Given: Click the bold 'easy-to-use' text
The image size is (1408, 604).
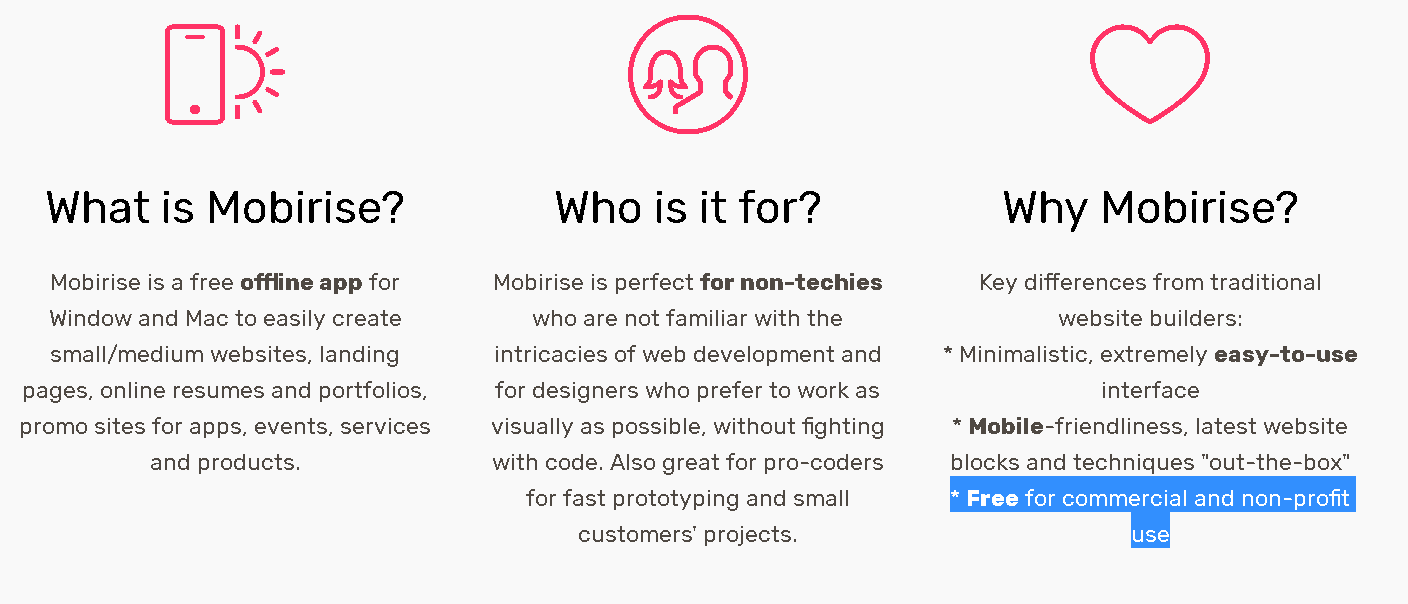Looking at the screenshot, I should (1285, 355).
